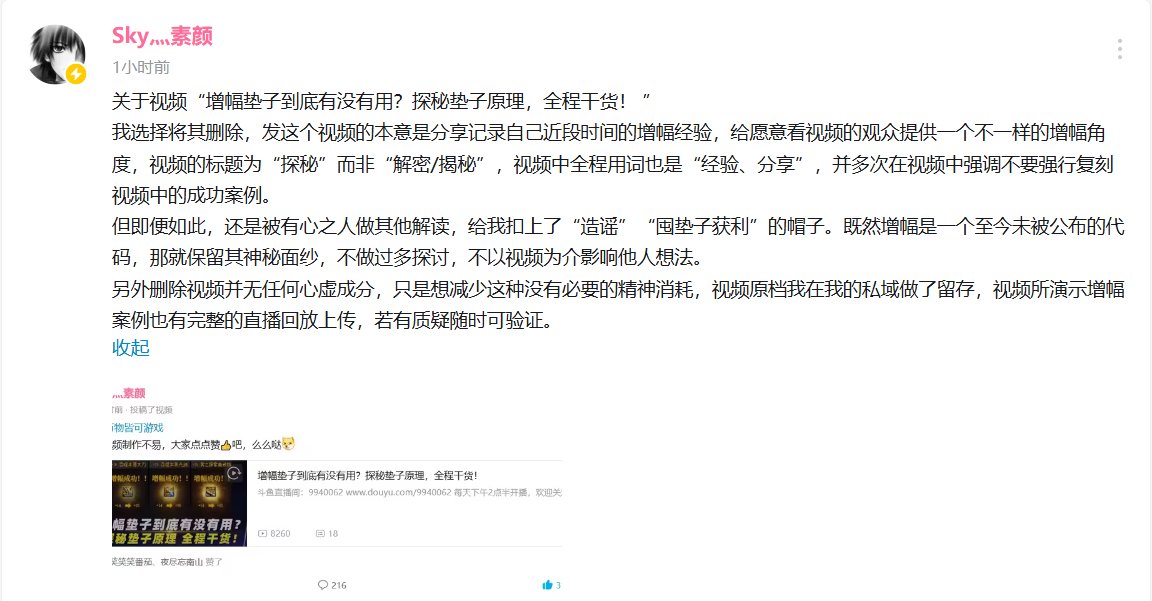Image resolution: width=1152 pixels, height=601 pixels.
Task: Click the first paragraph of post text
Action: pyautogui.click(x=381, y=101)
